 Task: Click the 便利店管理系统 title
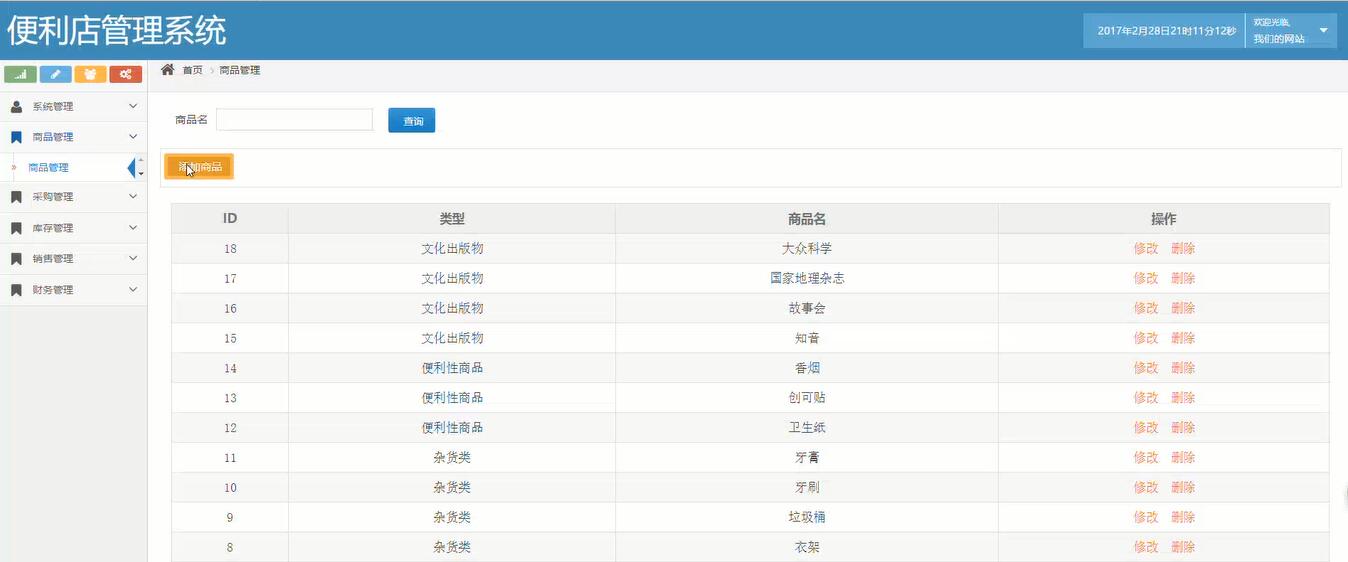pyautogui.click(x=117, y=30)
